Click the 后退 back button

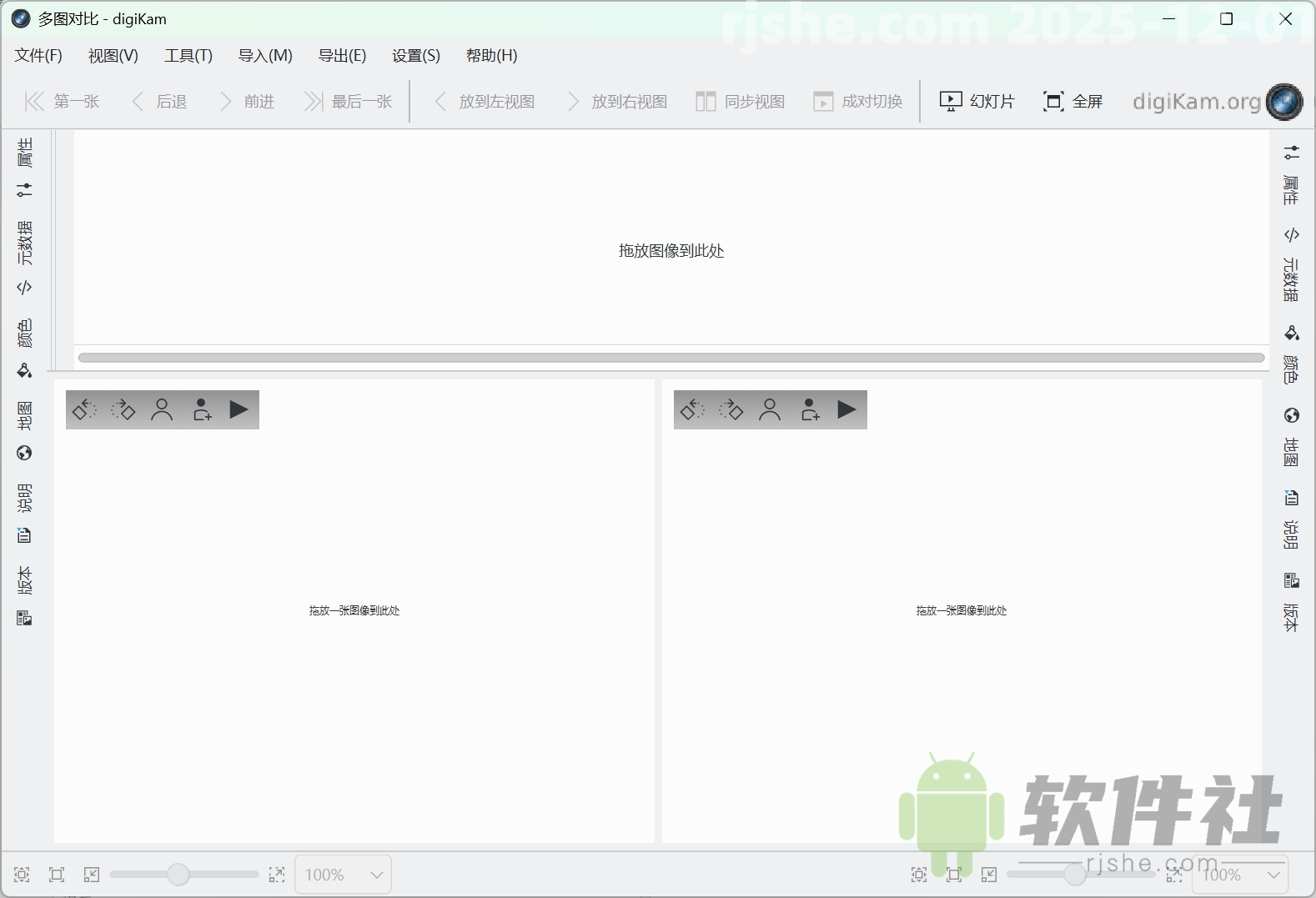click(x=159, y=102)
